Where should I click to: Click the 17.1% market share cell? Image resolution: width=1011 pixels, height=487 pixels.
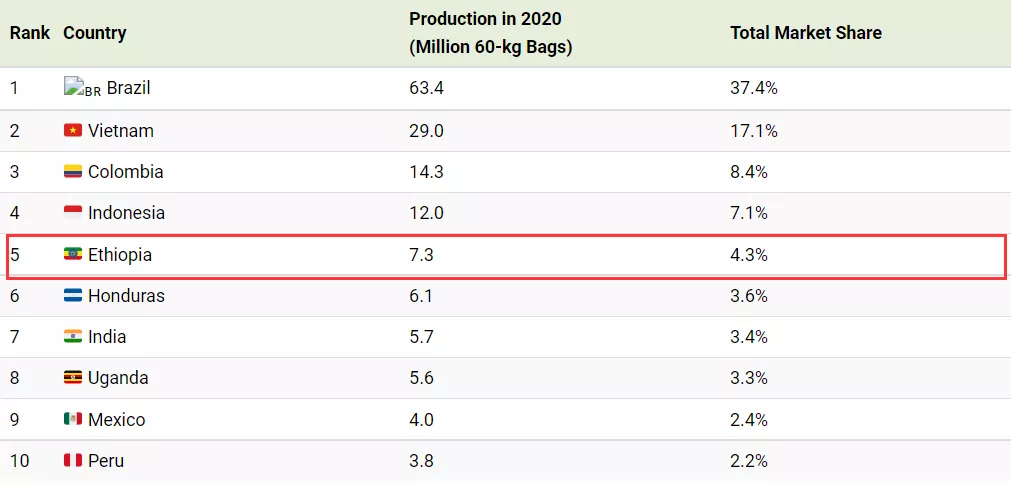pos(754,131)
